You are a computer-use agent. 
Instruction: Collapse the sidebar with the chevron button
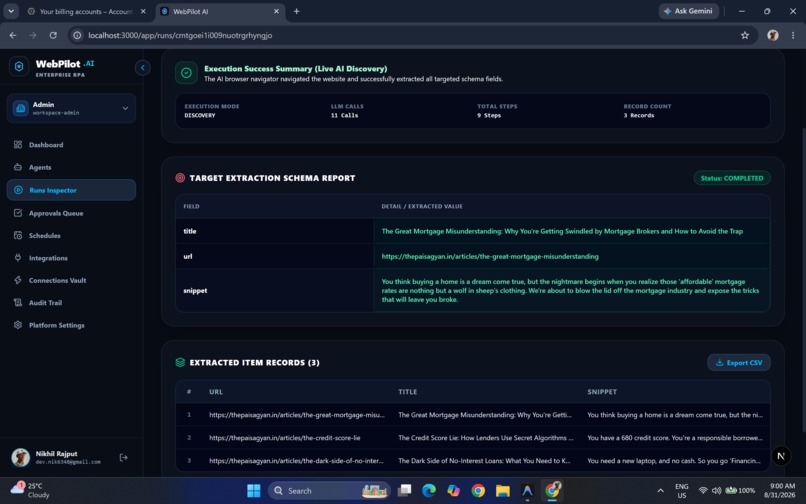142,67
